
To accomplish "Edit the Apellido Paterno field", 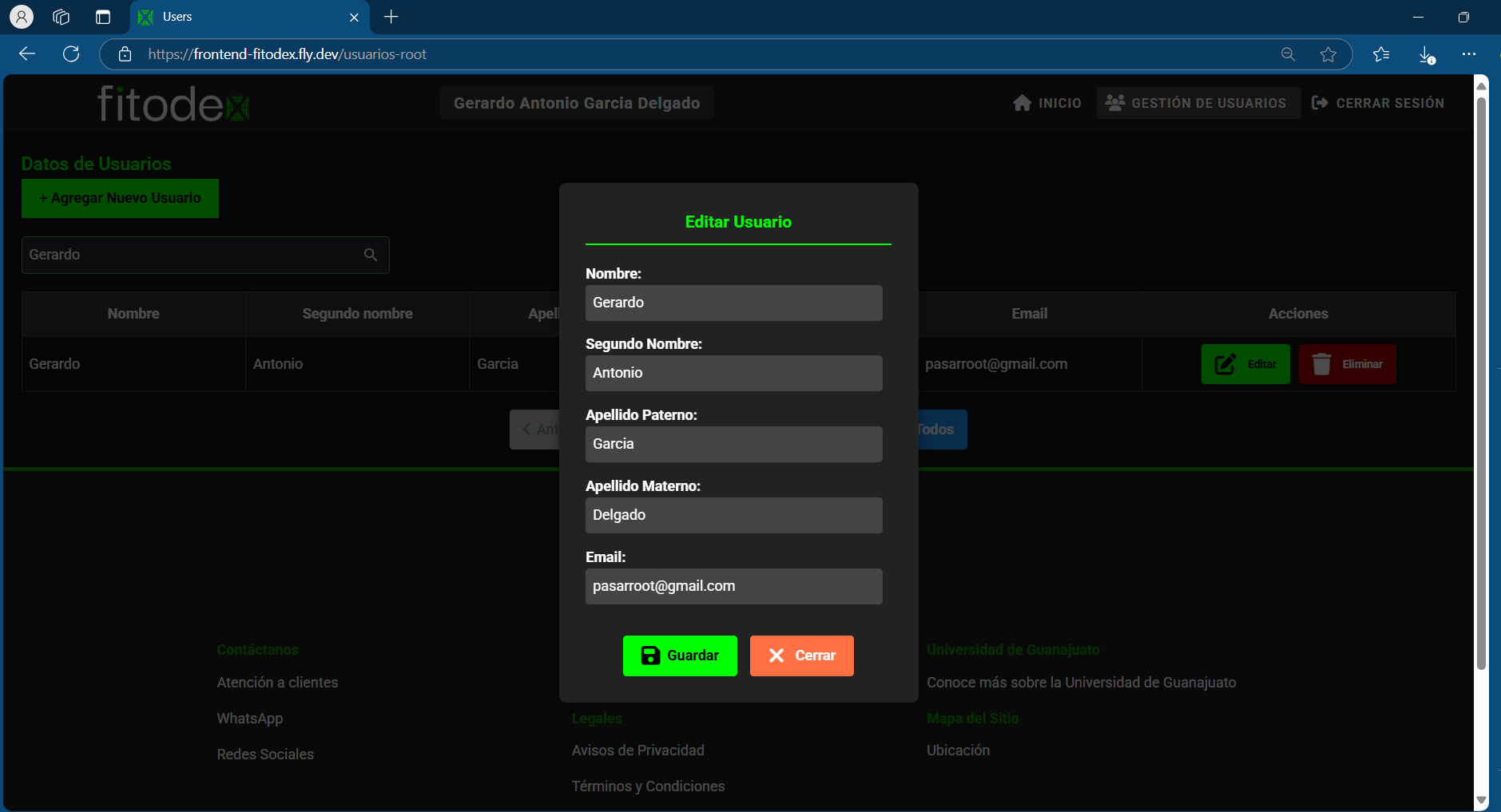I will coord(734,444).
